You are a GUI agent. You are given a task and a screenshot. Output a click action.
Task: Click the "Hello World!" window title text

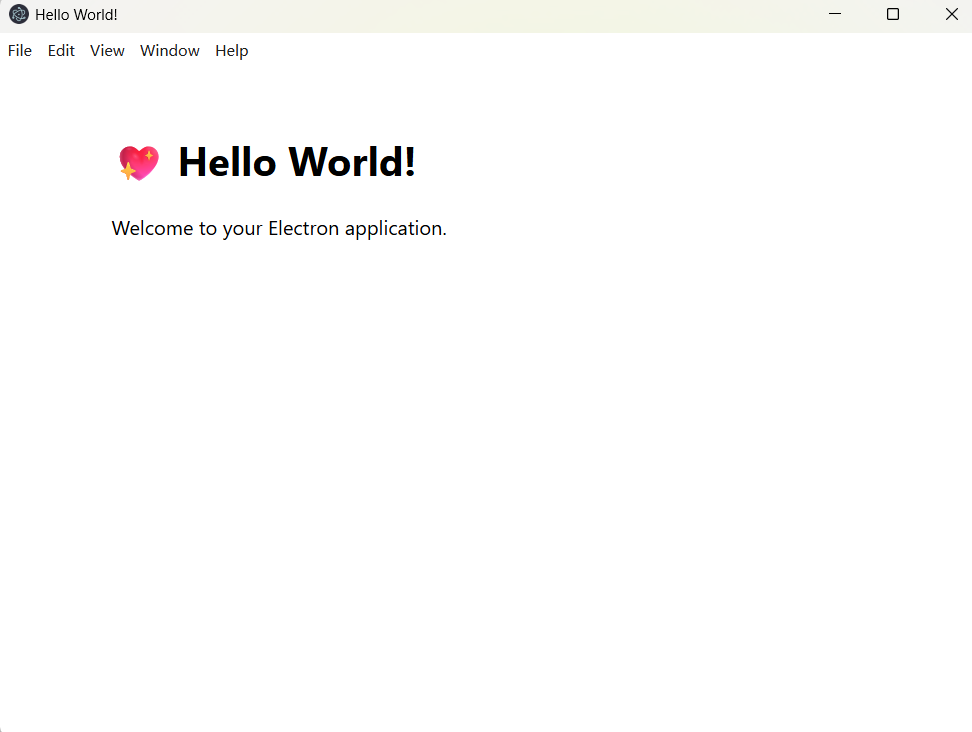76,15
